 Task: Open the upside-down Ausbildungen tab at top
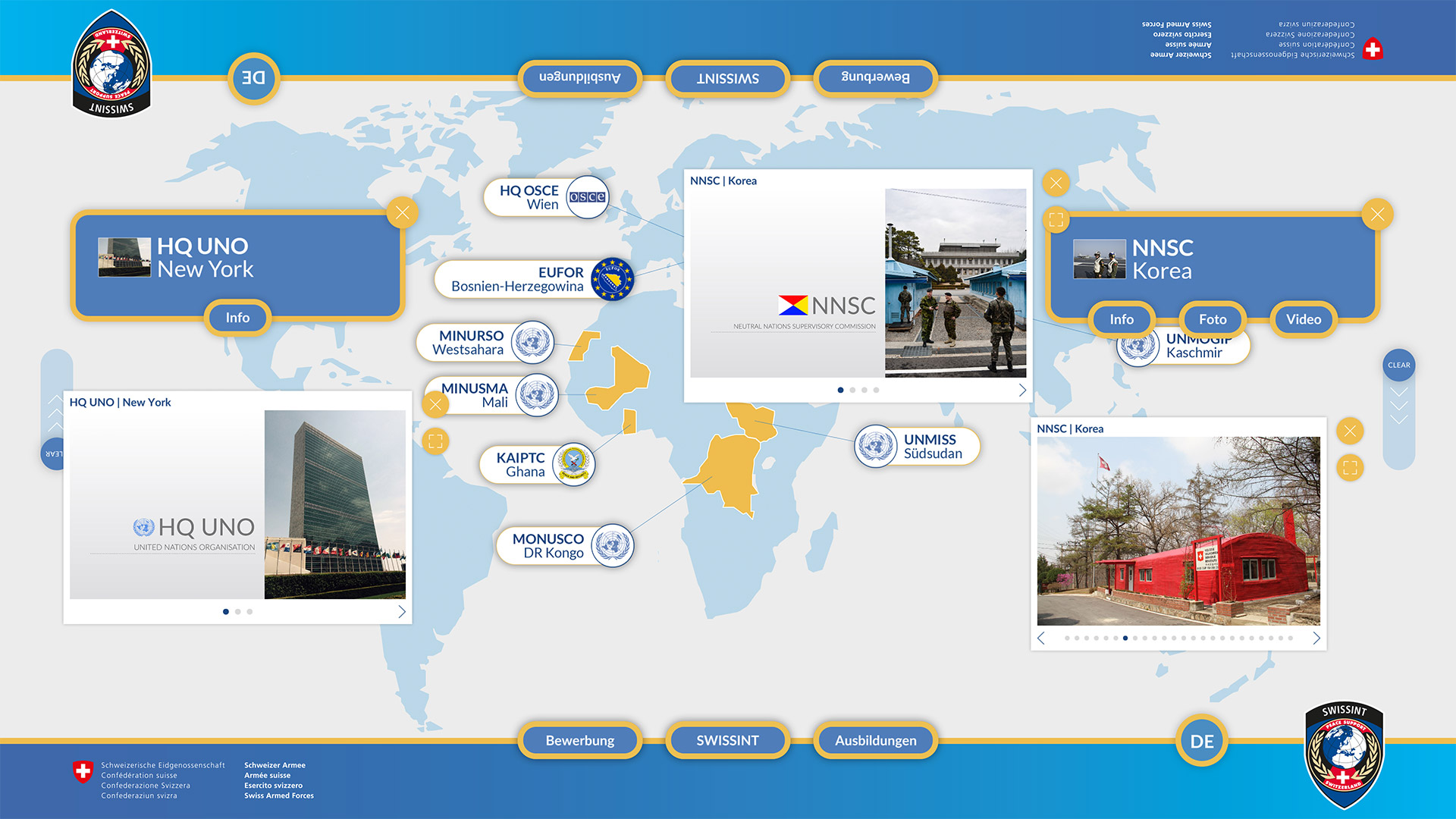point(580,77)
